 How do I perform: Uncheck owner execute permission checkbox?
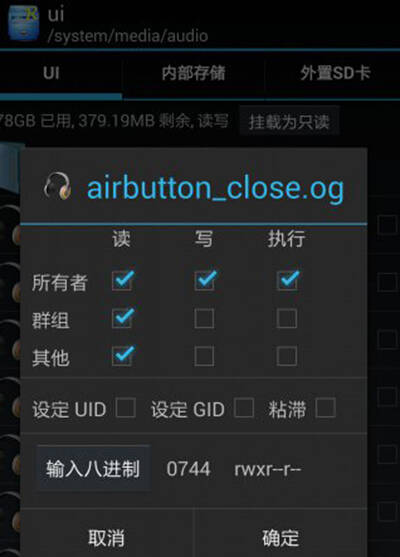pyautogui.click(x=287, y=280)
